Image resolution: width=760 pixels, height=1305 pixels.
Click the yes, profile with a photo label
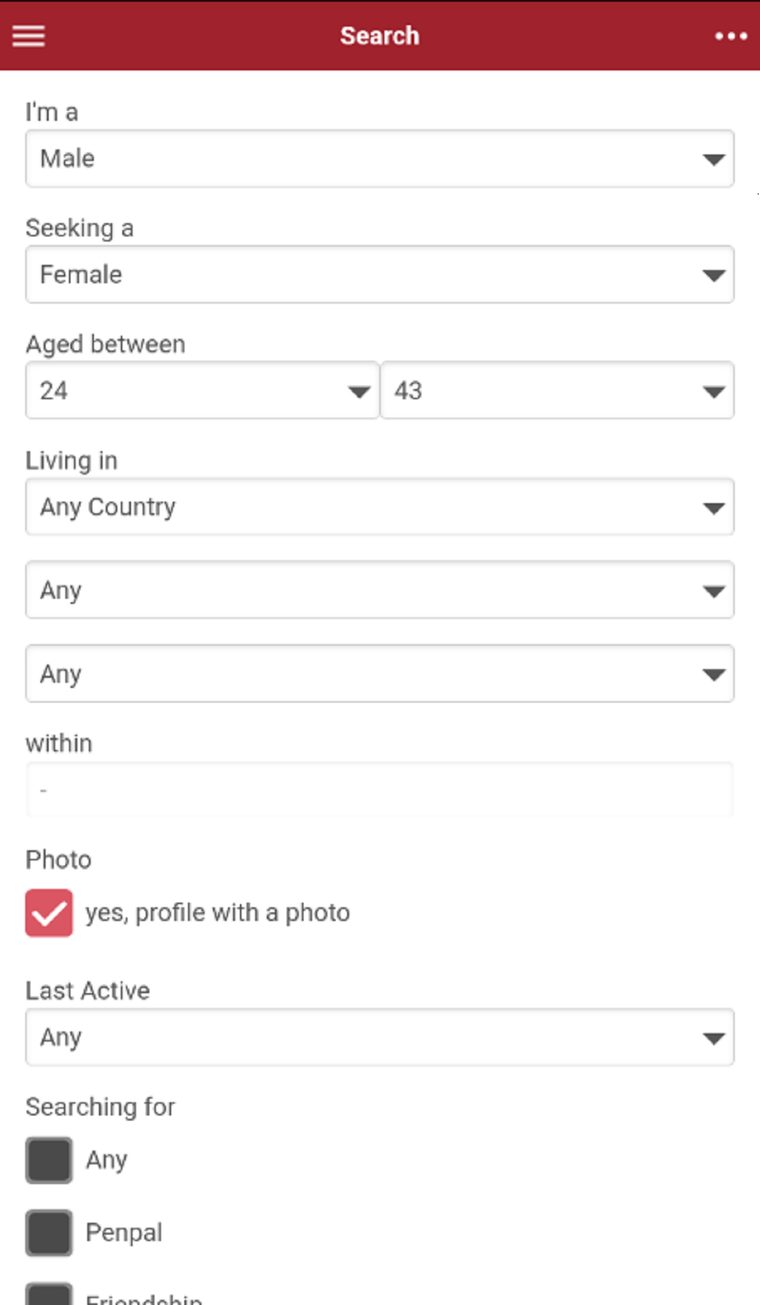pos(218,913)
